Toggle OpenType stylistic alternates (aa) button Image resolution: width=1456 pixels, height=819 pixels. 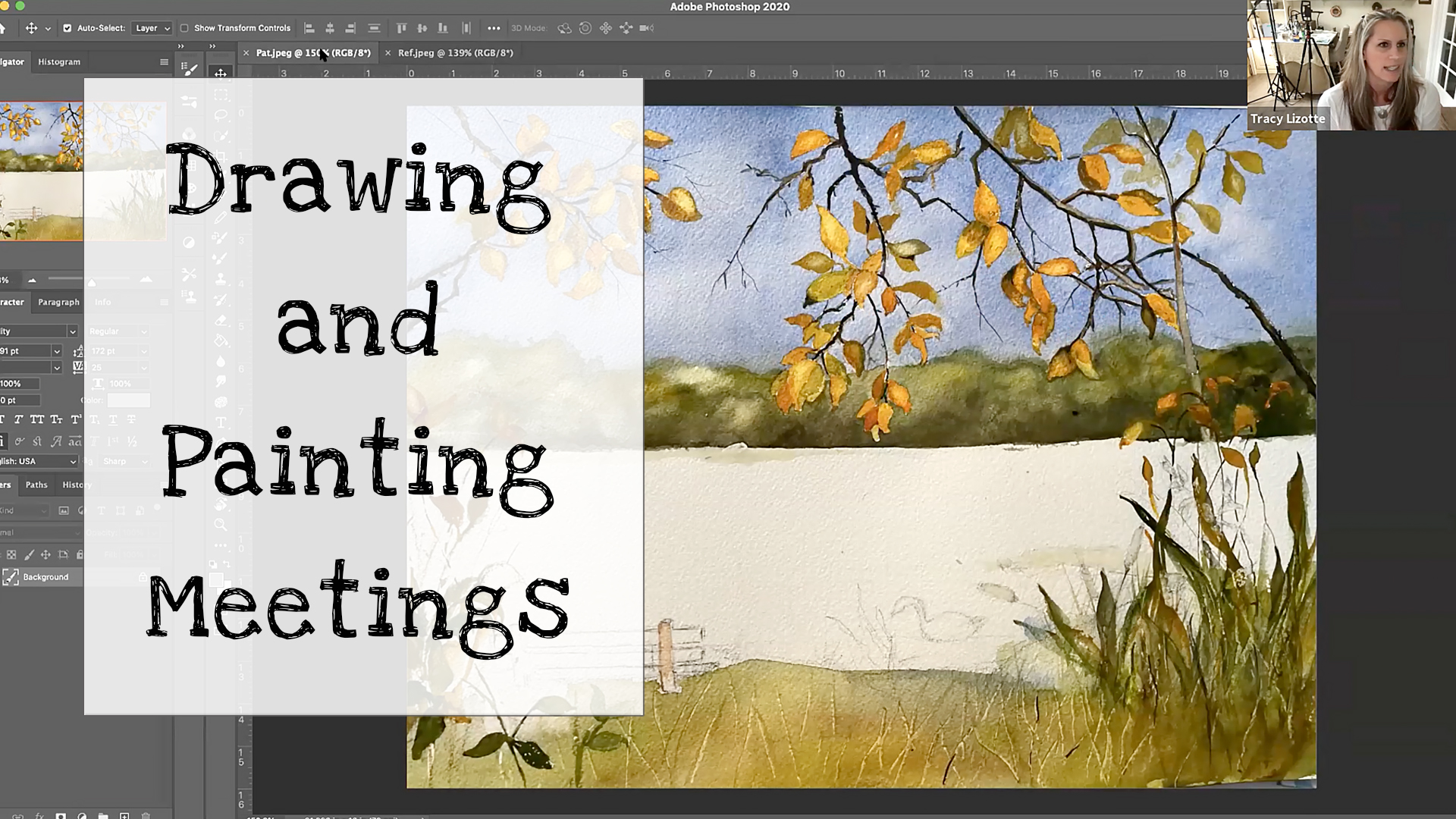point(74,441)
